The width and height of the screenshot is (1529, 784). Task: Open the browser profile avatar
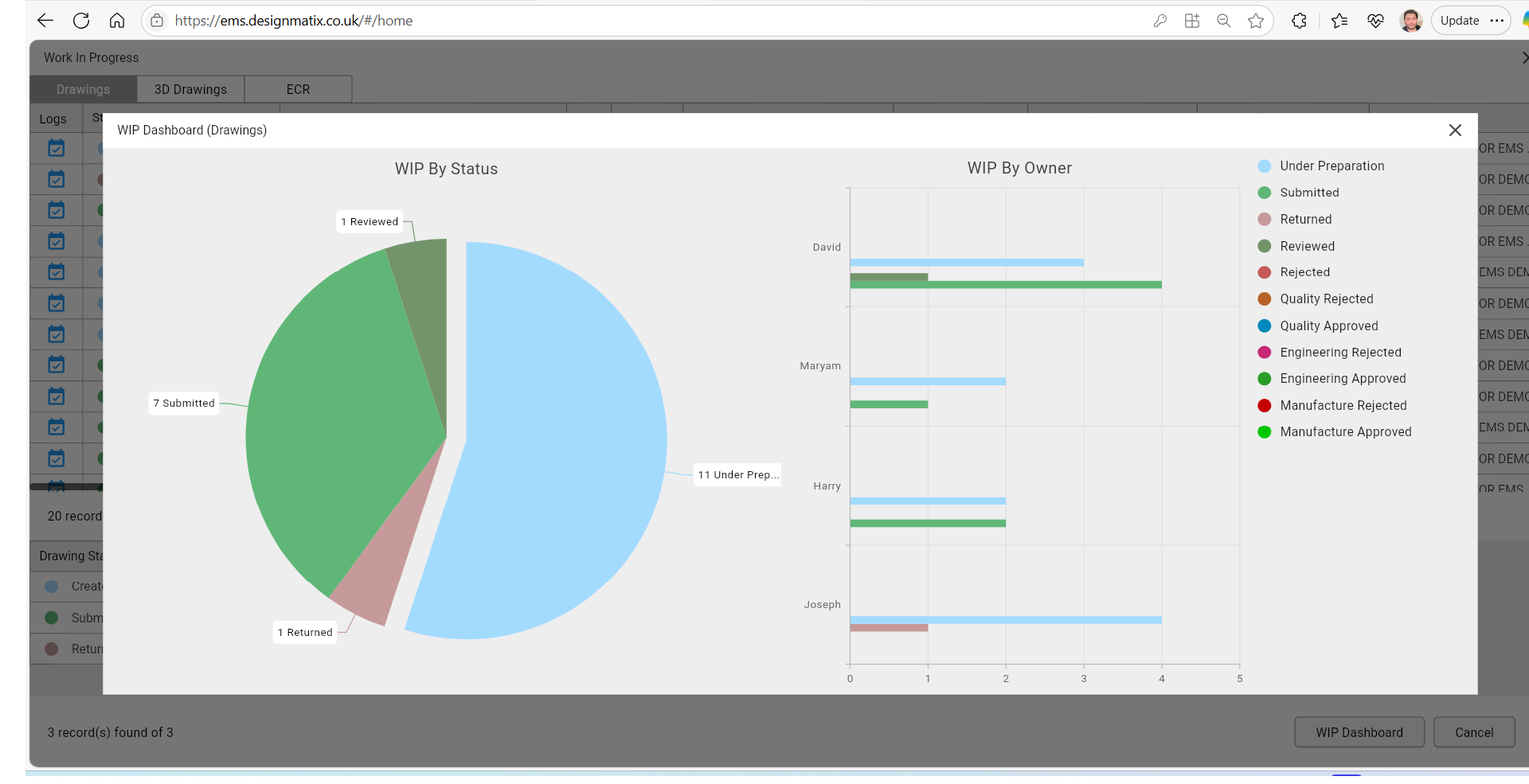[1410, 21]
